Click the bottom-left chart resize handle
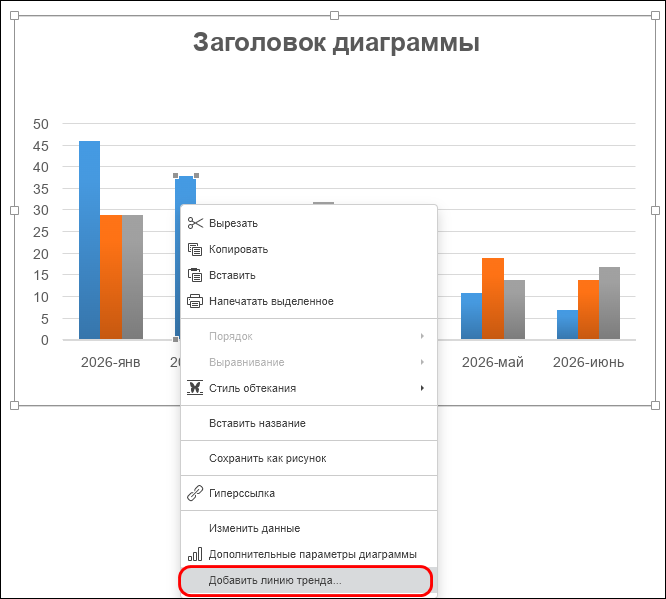The image size is (666, 599). tap(14, 405)
